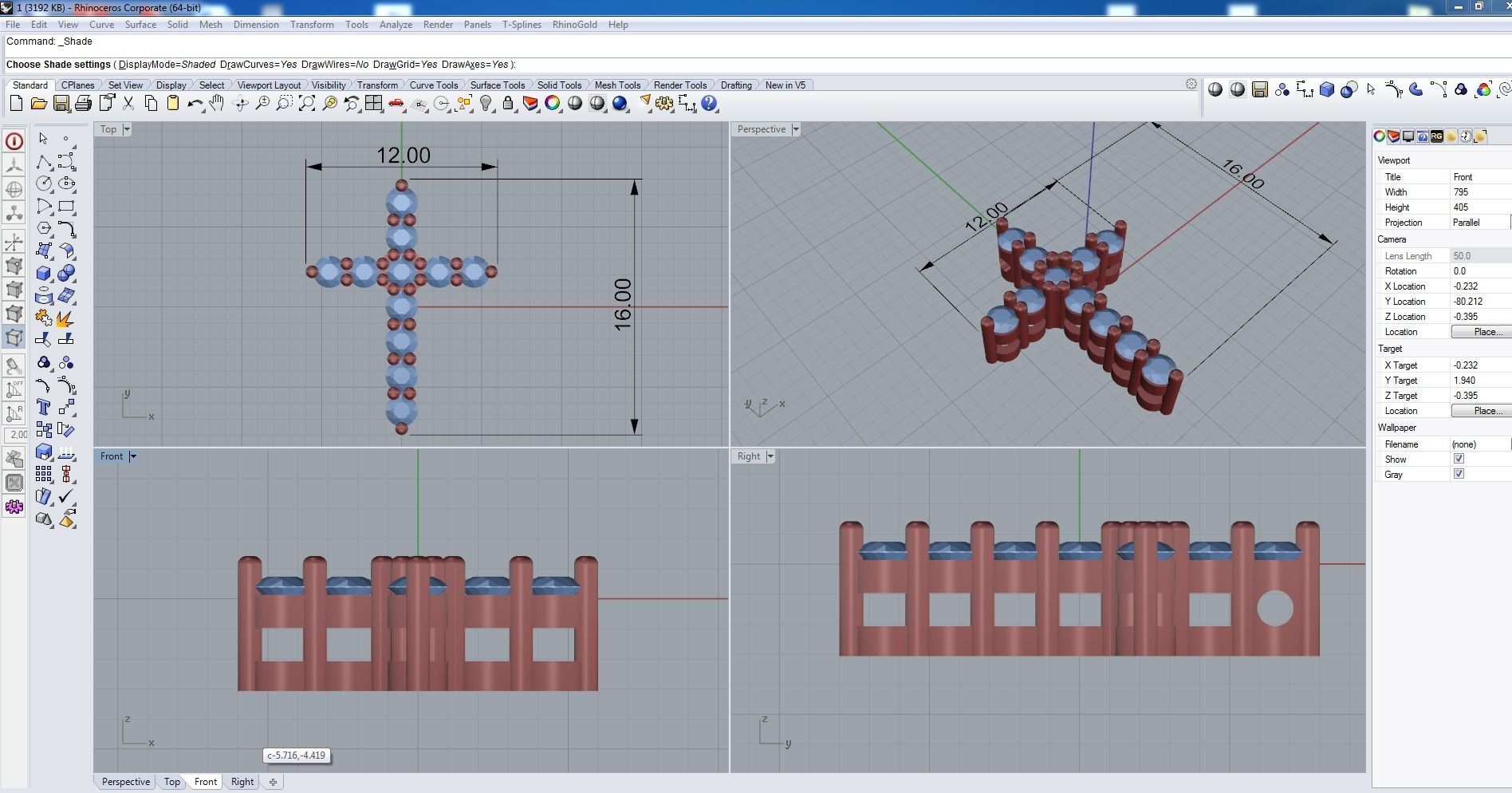Toggle DrawCurves=Yes option in command line
This screenshot has height=793, width=1512.
[258, 65]
